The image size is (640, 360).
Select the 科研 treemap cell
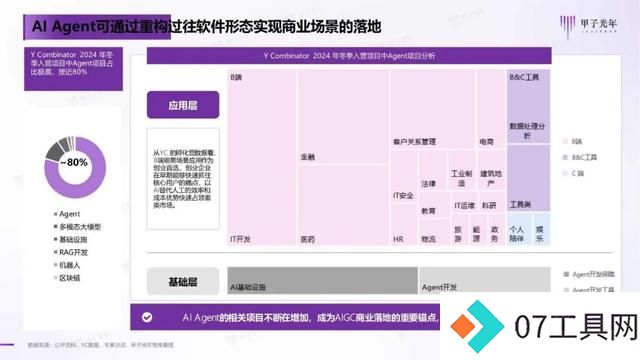coord(492,202)
